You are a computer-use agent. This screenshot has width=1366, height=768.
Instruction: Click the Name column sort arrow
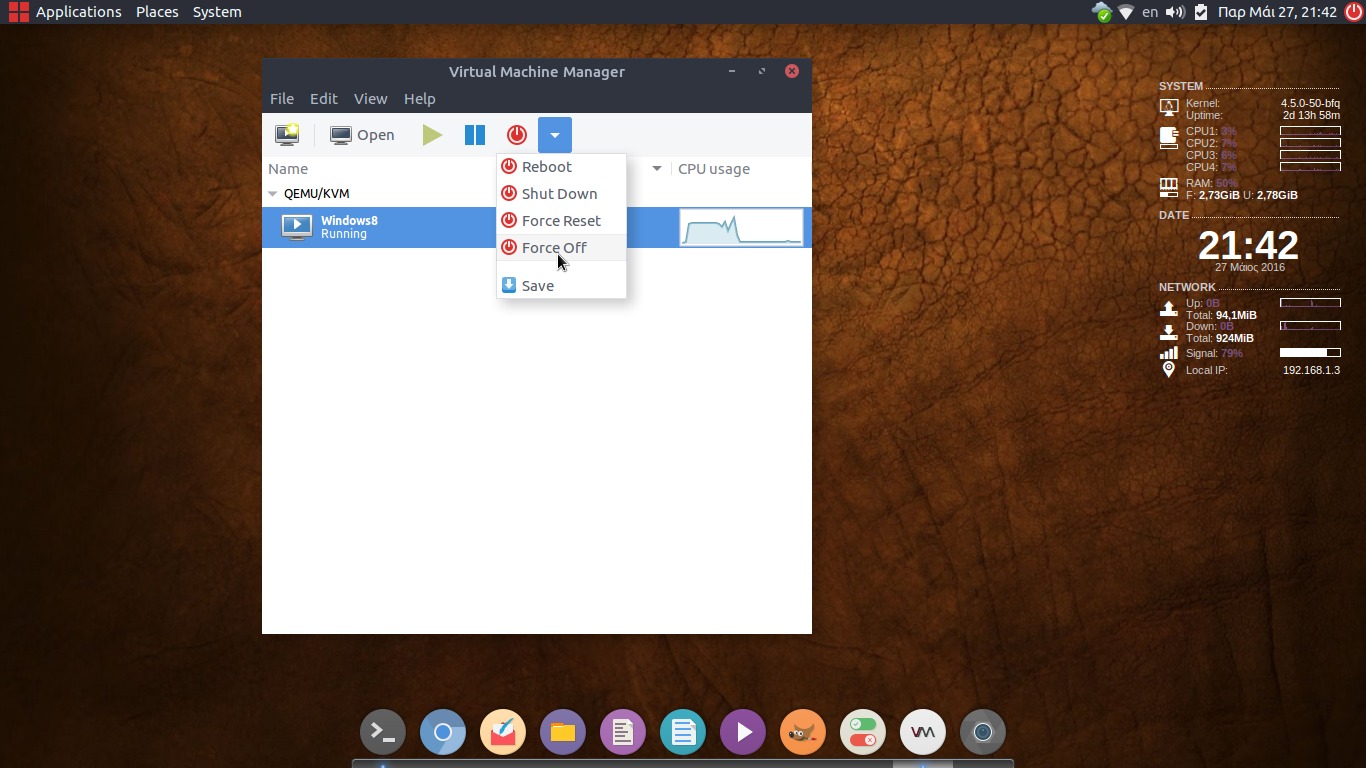(657, 169)
